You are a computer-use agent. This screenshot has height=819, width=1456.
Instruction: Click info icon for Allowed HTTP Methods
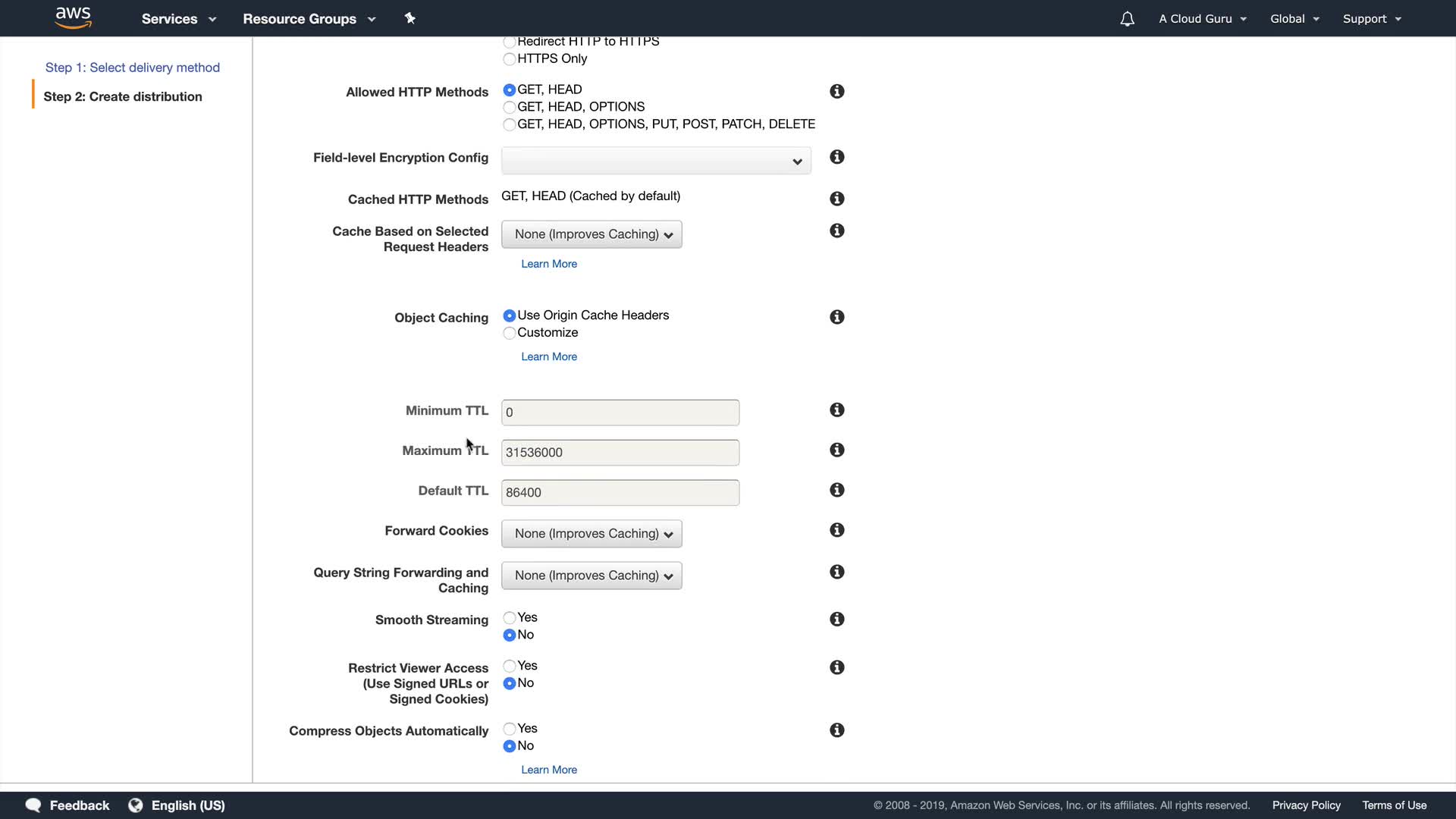(836, 91)
